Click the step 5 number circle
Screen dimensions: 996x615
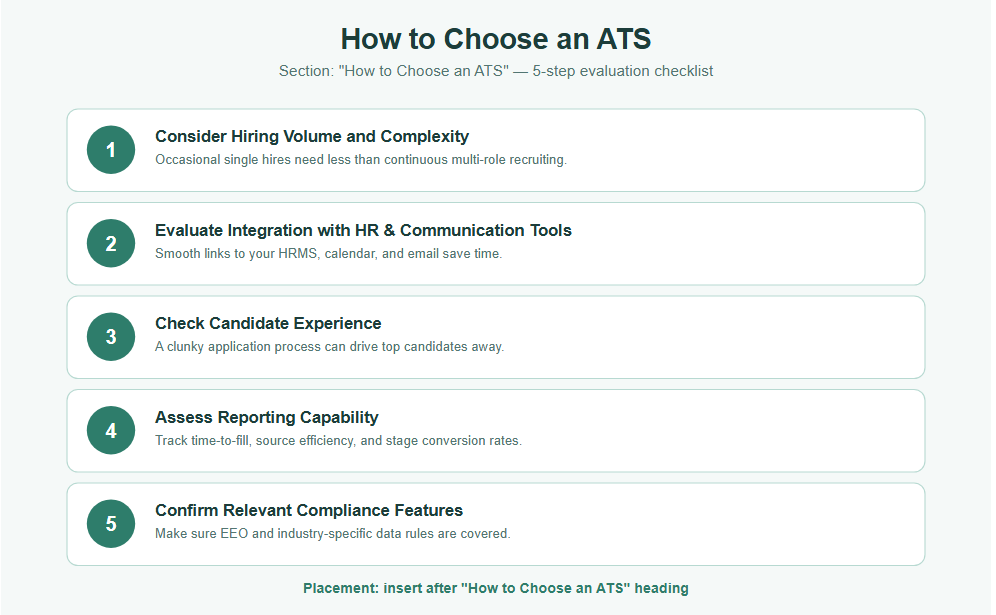pyautogui.click(x=111, y=524)
